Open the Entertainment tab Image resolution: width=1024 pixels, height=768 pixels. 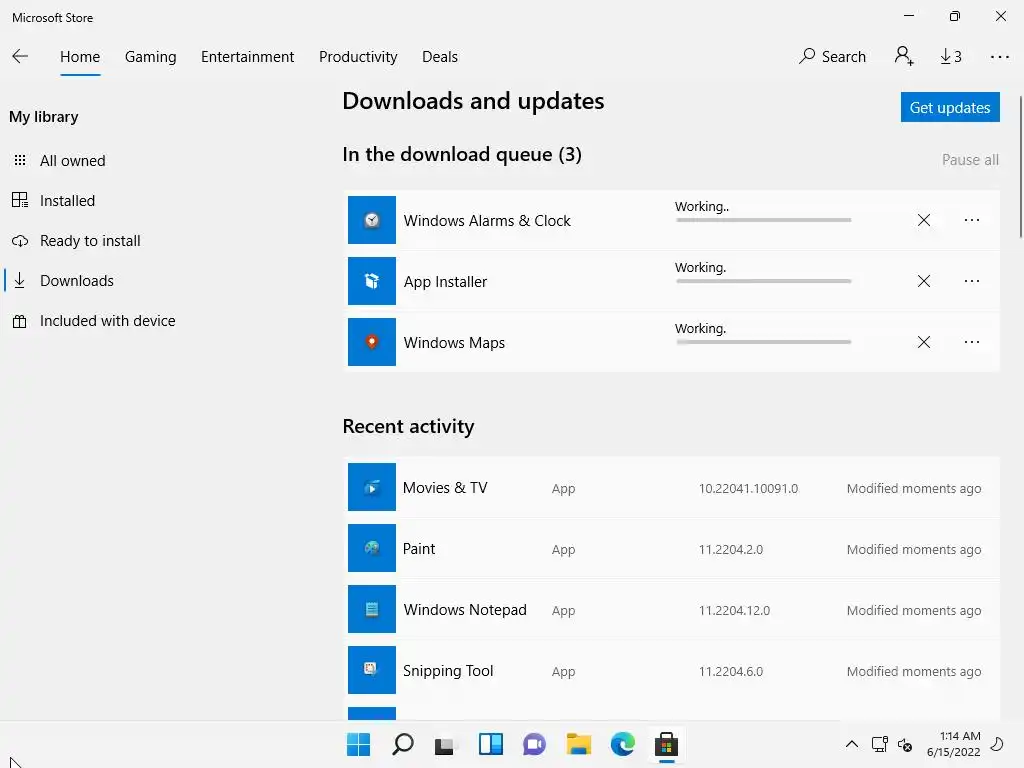tap(248, 57)
